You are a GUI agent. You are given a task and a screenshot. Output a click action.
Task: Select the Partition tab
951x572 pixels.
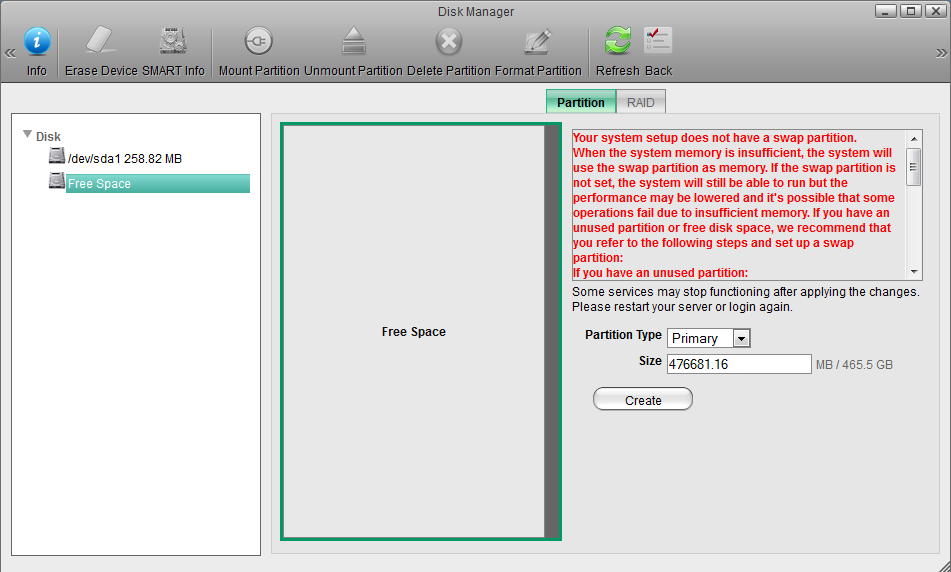580,102
